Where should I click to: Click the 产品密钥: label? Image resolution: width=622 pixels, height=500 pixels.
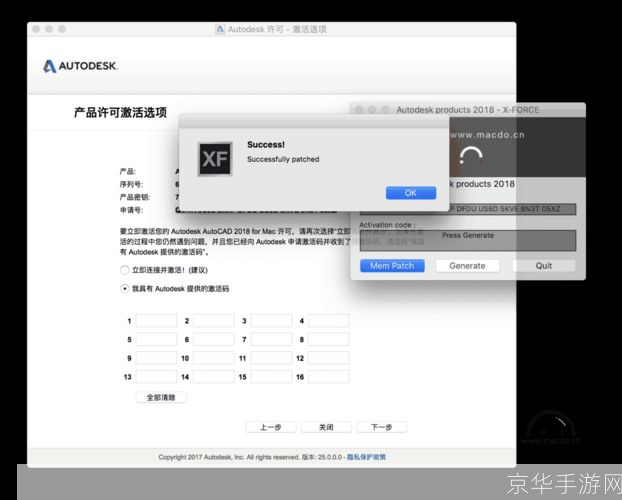[135, 197]
